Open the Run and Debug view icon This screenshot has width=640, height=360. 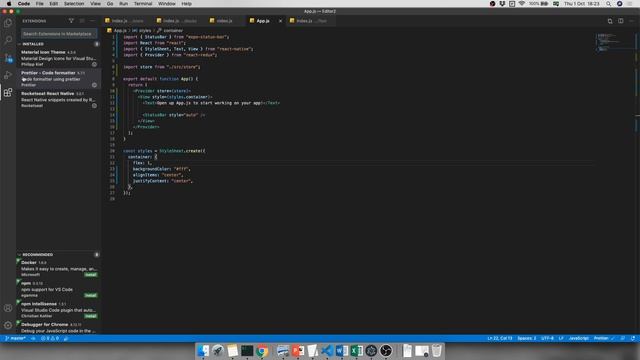(x=8, y=75)
